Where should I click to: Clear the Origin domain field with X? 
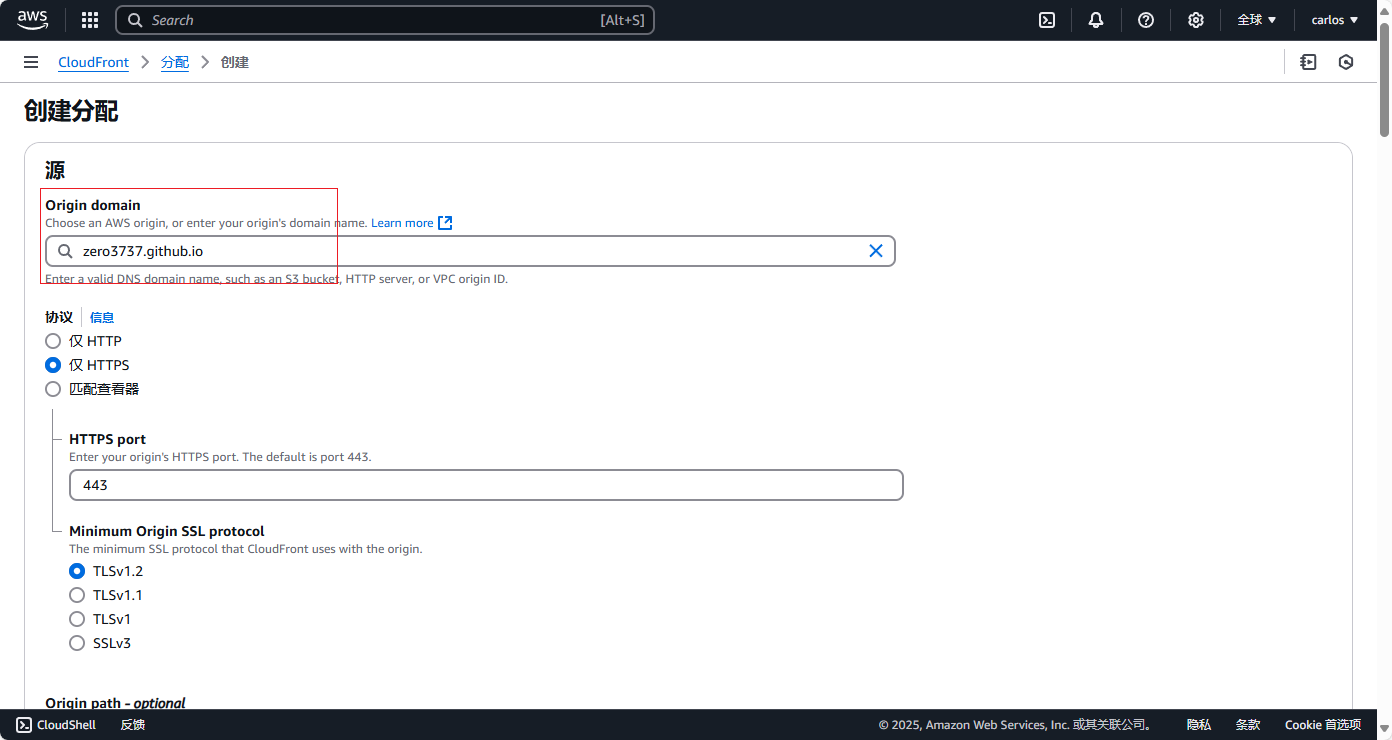pyautogui.click(x=876, y=251)
